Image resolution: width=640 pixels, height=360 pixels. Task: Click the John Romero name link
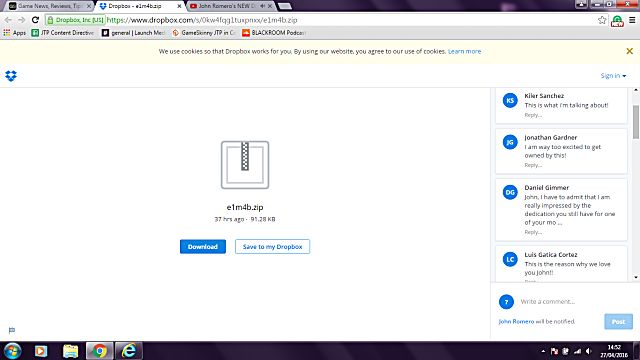516,322
